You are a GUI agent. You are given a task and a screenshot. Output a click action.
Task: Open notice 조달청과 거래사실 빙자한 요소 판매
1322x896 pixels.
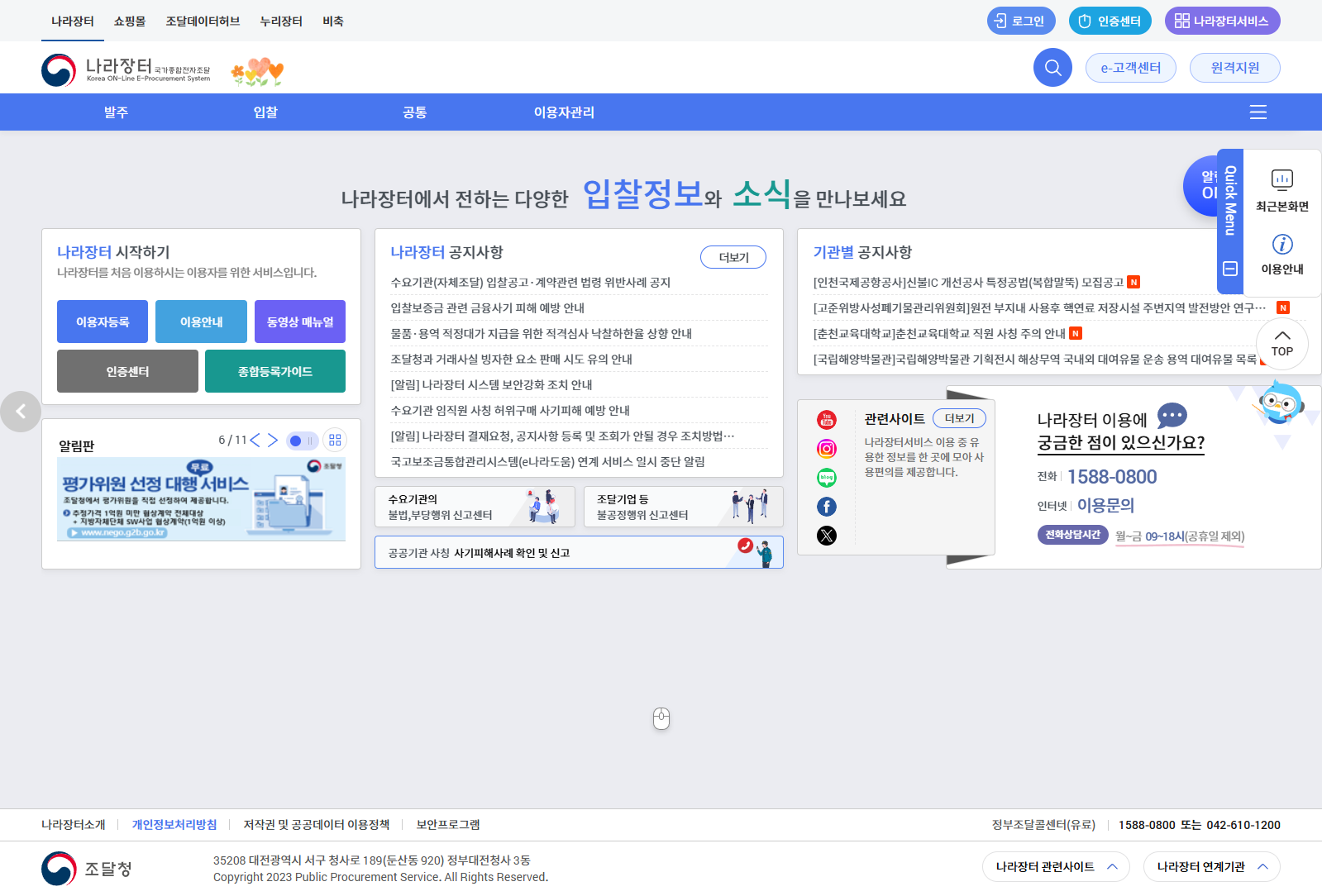tap(512, 359)
